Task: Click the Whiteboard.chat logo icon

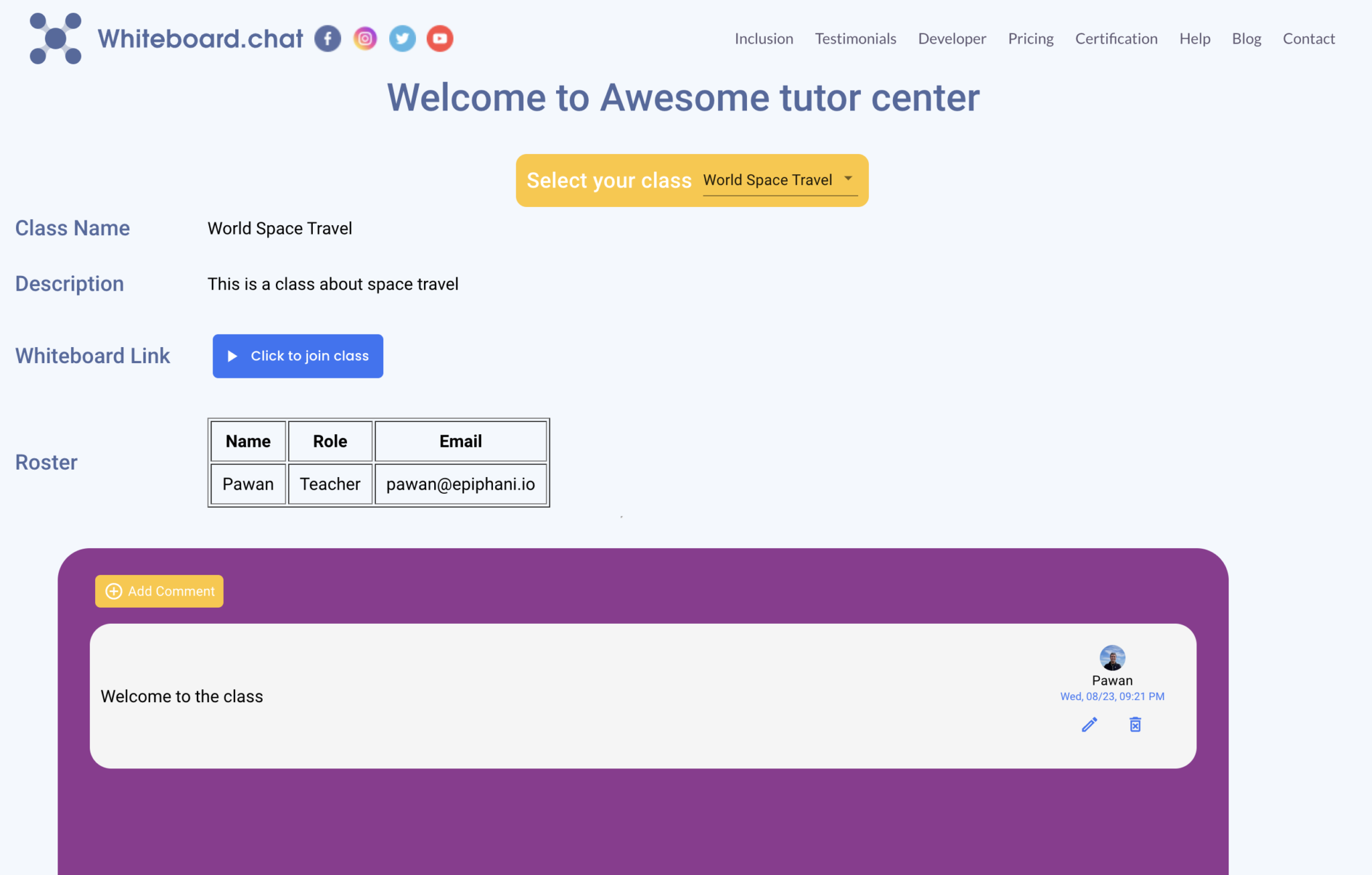Action: (56, 38)
